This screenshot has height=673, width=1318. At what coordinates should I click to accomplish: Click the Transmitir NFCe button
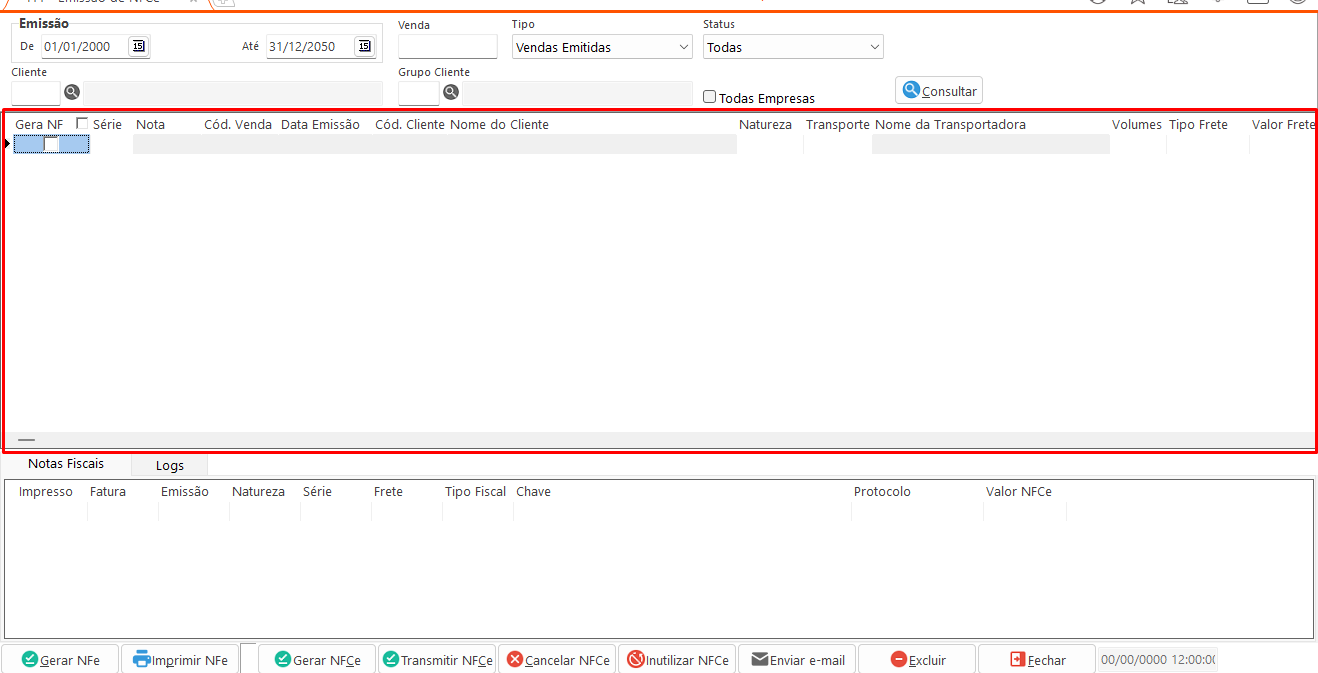tap(437, 660)
